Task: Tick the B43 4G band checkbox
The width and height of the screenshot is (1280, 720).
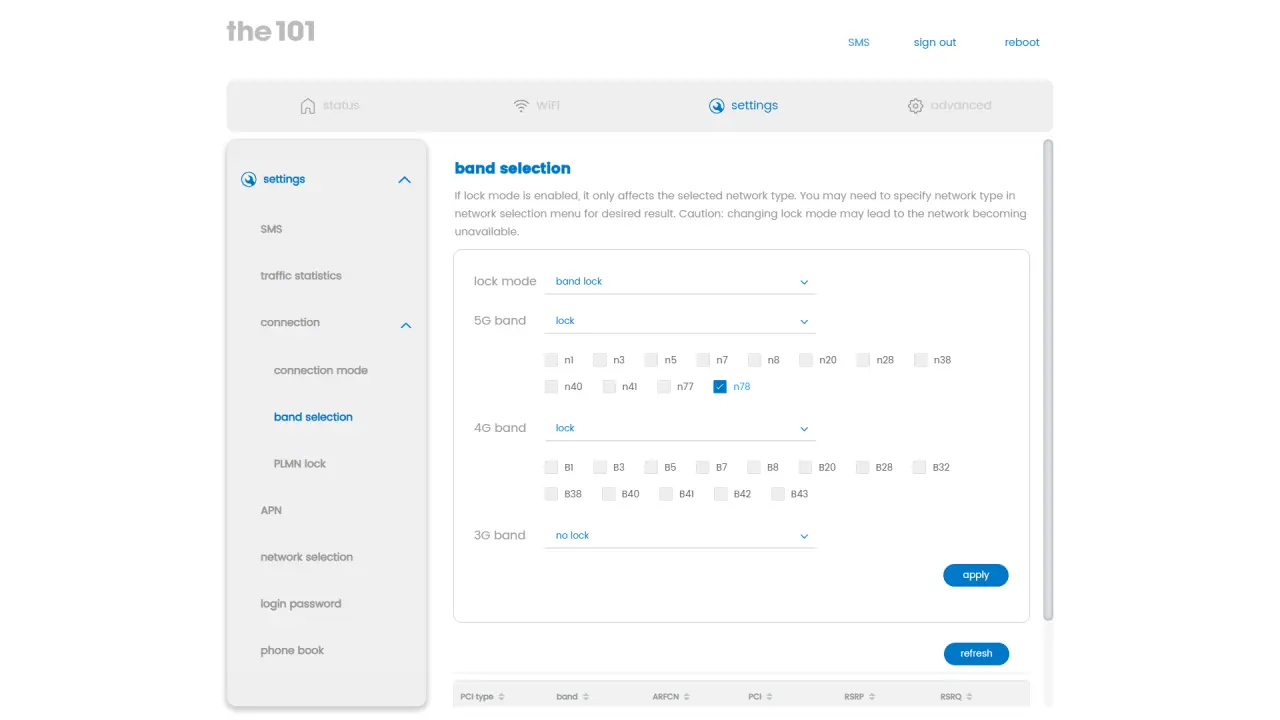Action: 778,494
